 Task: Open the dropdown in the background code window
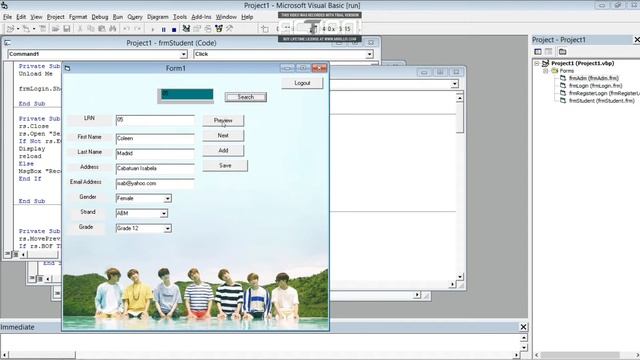tap(455, 84)
